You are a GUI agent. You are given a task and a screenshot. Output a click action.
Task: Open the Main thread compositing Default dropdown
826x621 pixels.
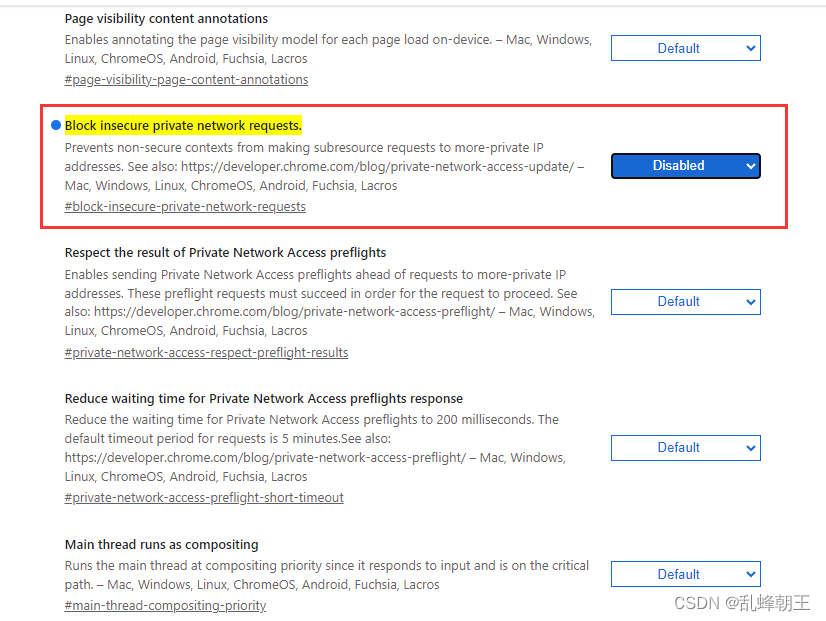tap(685, 574)
